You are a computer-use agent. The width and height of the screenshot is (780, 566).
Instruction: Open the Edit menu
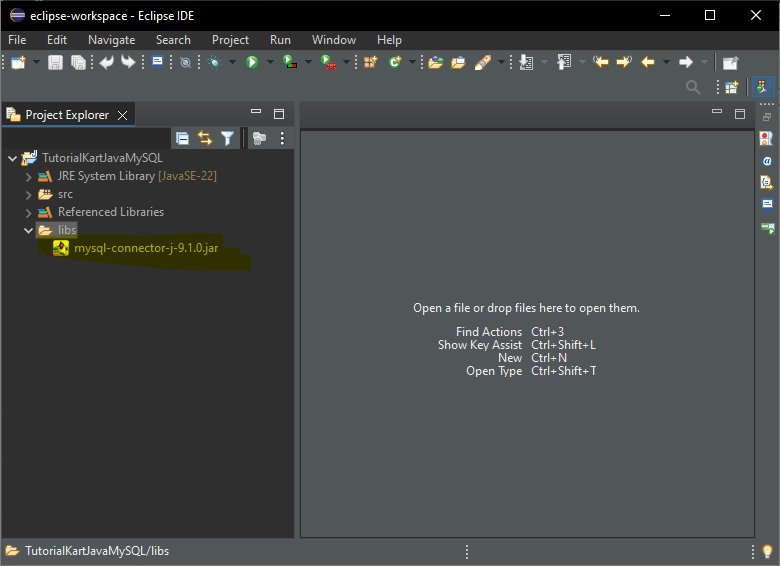pyautogui.click(x=57, y=40)
